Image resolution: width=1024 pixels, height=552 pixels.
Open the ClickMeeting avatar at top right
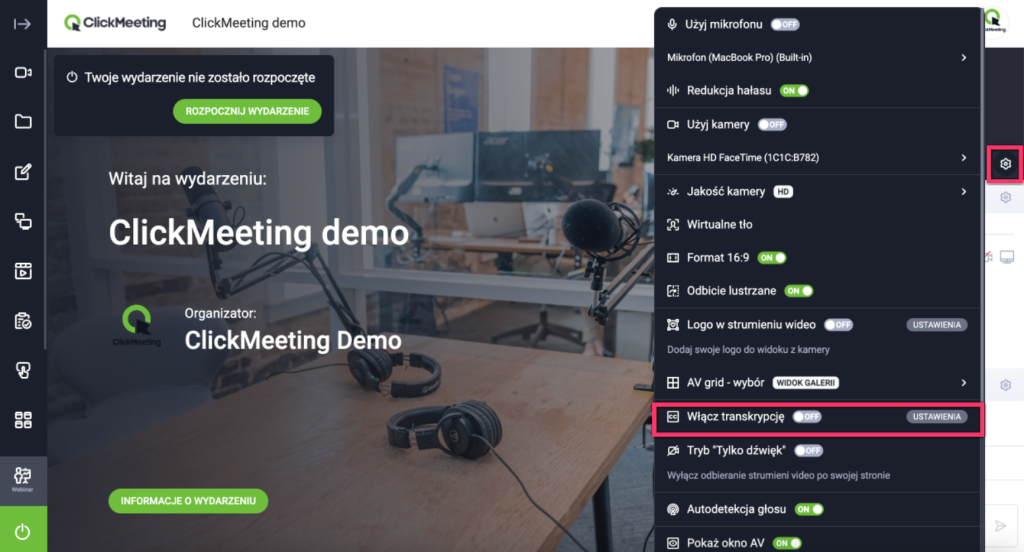pos(995,22)
